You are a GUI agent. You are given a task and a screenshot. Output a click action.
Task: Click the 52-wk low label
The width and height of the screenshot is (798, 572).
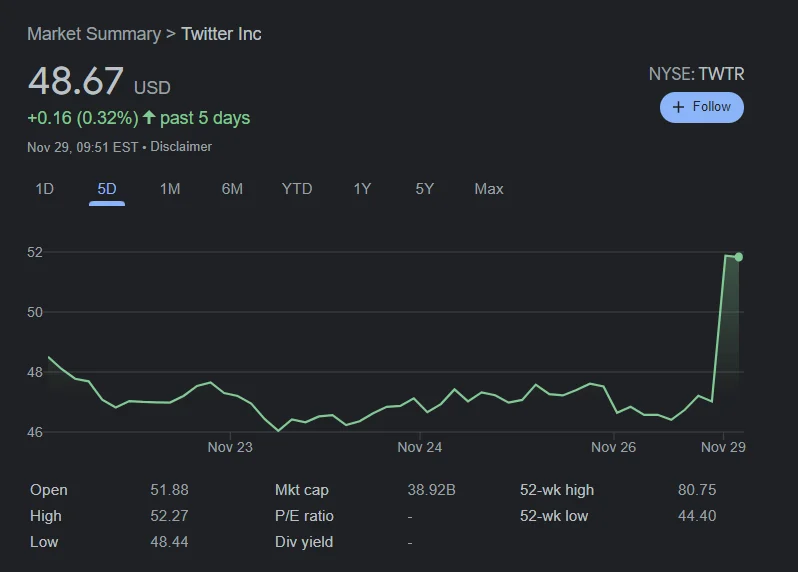554,516
